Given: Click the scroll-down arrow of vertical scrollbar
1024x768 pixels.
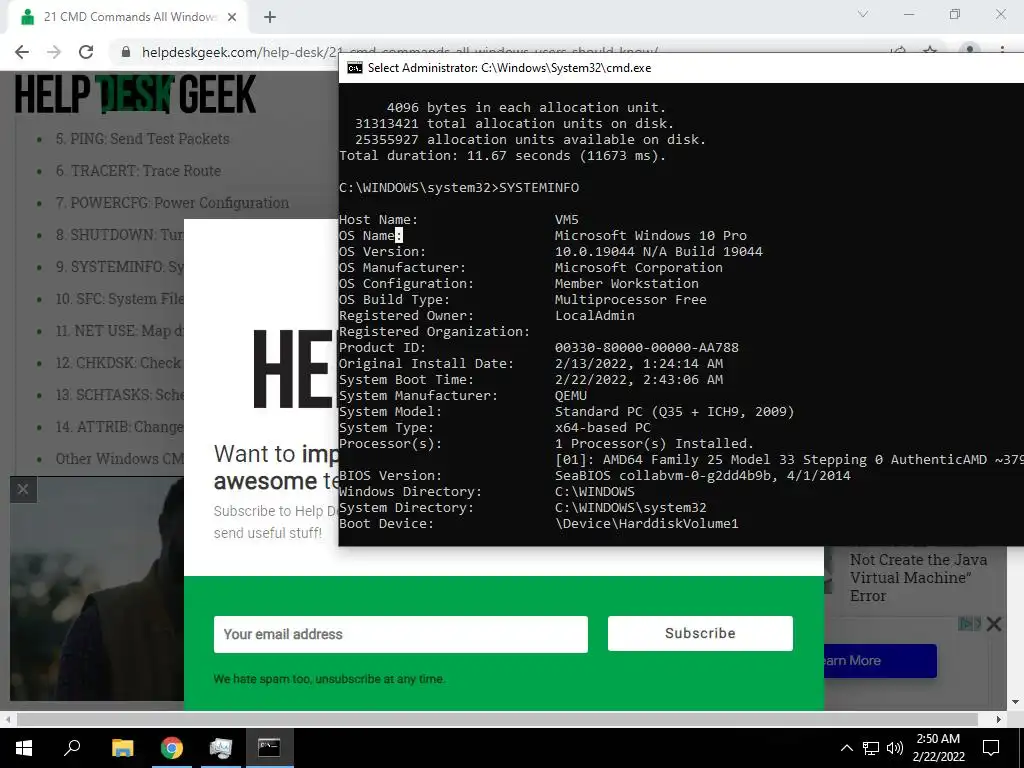Looking at the screenshot, I should (x=1016, y=702).
